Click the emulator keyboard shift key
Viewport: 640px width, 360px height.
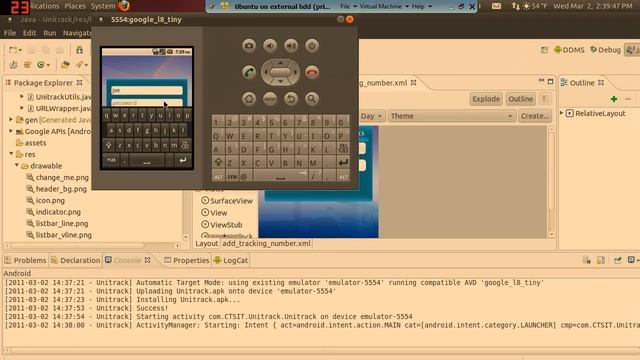click(218, 162)
